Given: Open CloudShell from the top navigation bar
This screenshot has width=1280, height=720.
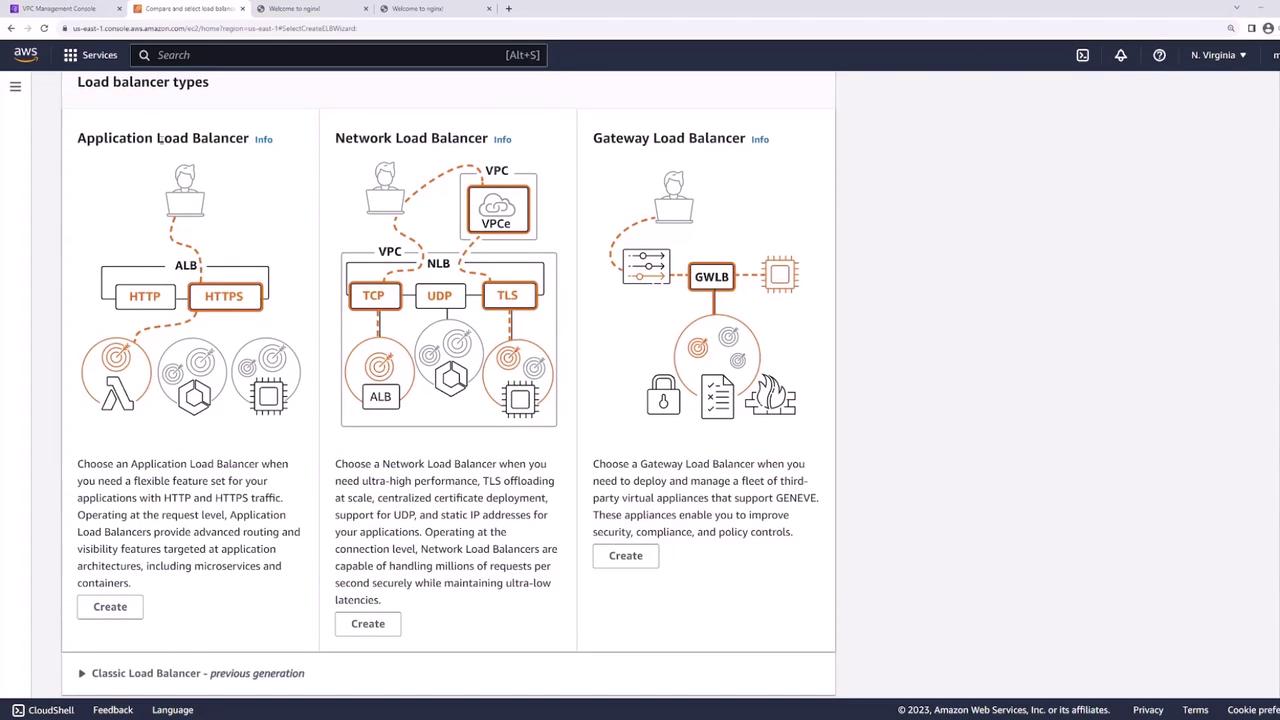Looking at the screenshot, I should click(1082, 55).
